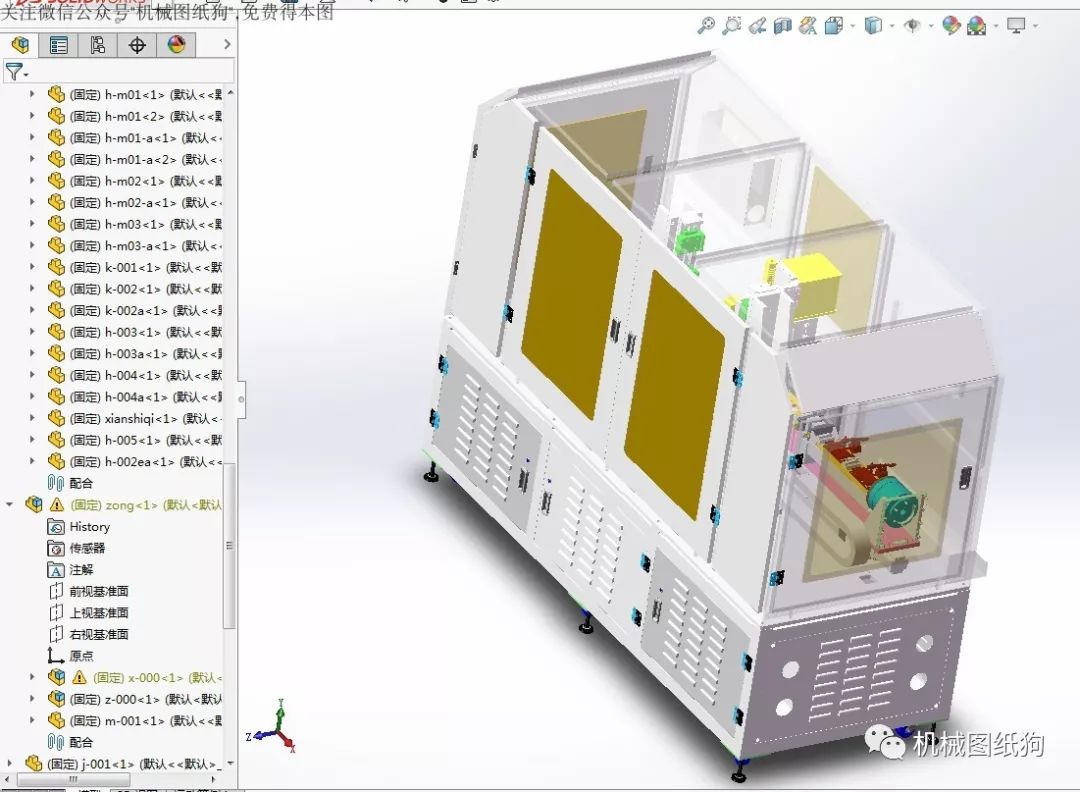Image resolution: width=1080 pixels, height=792 pixels.
Task: Click the Previous View icon
Action: [x=757, y=26]
